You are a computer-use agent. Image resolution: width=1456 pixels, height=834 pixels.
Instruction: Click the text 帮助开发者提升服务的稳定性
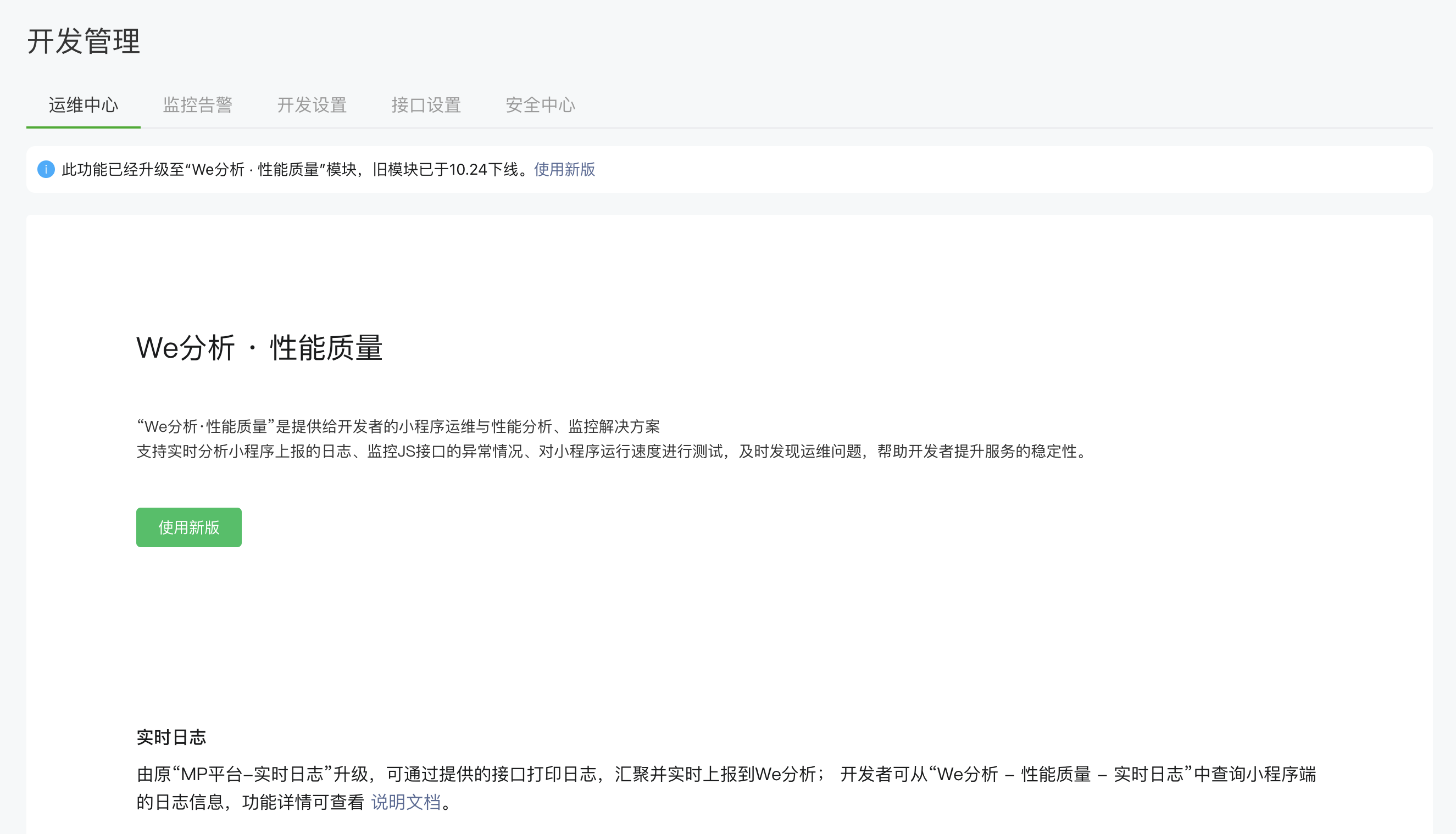pos(976,452)
